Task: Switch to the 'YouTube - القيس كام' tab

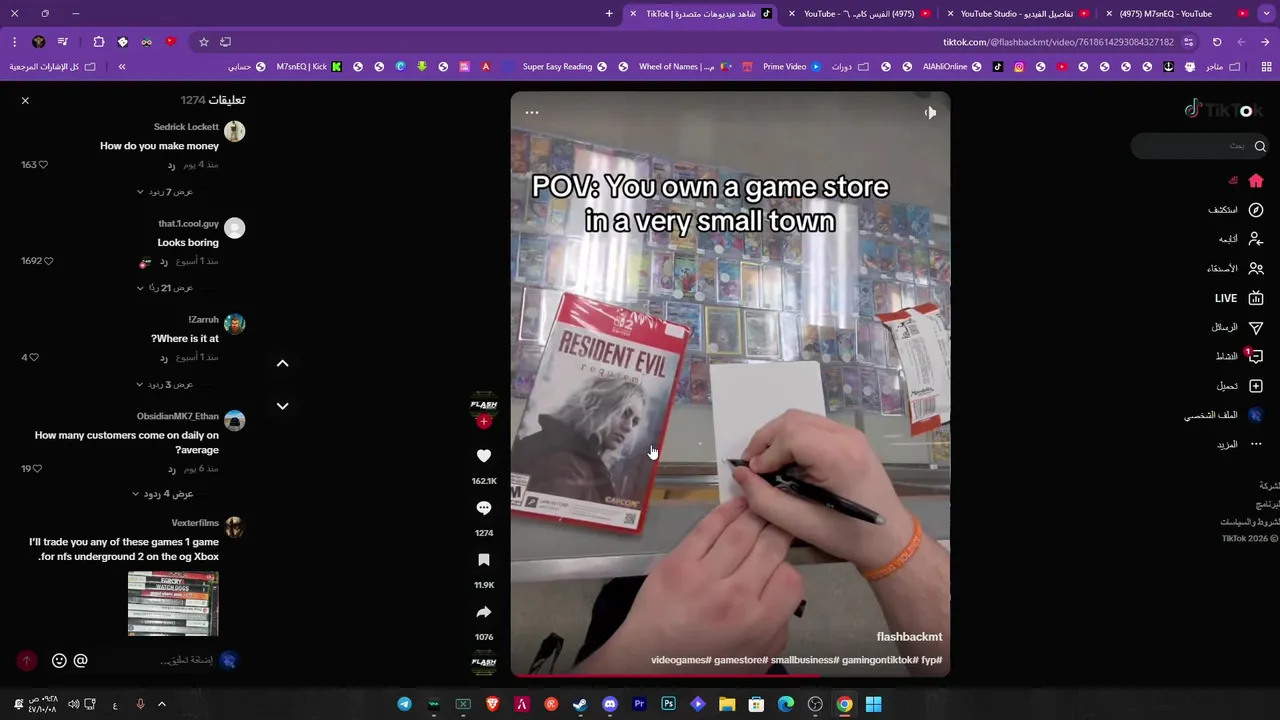Action: click(859, 14)
